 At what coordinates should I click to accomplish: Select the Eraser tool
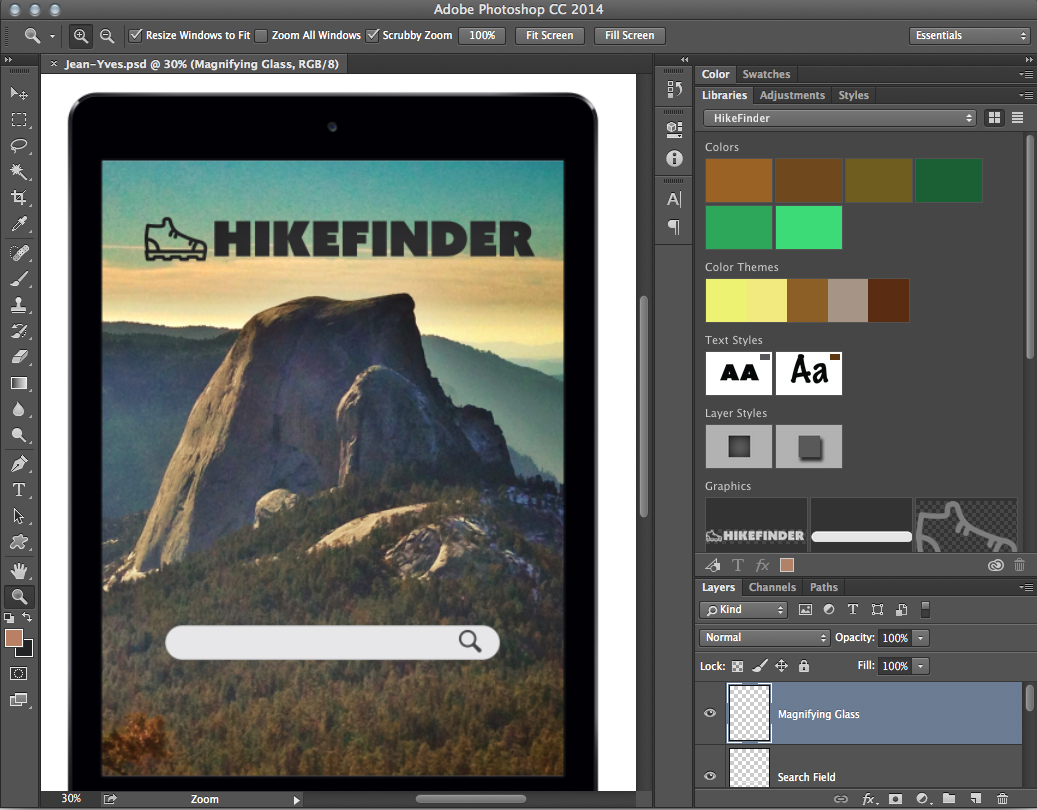point(19,357)
